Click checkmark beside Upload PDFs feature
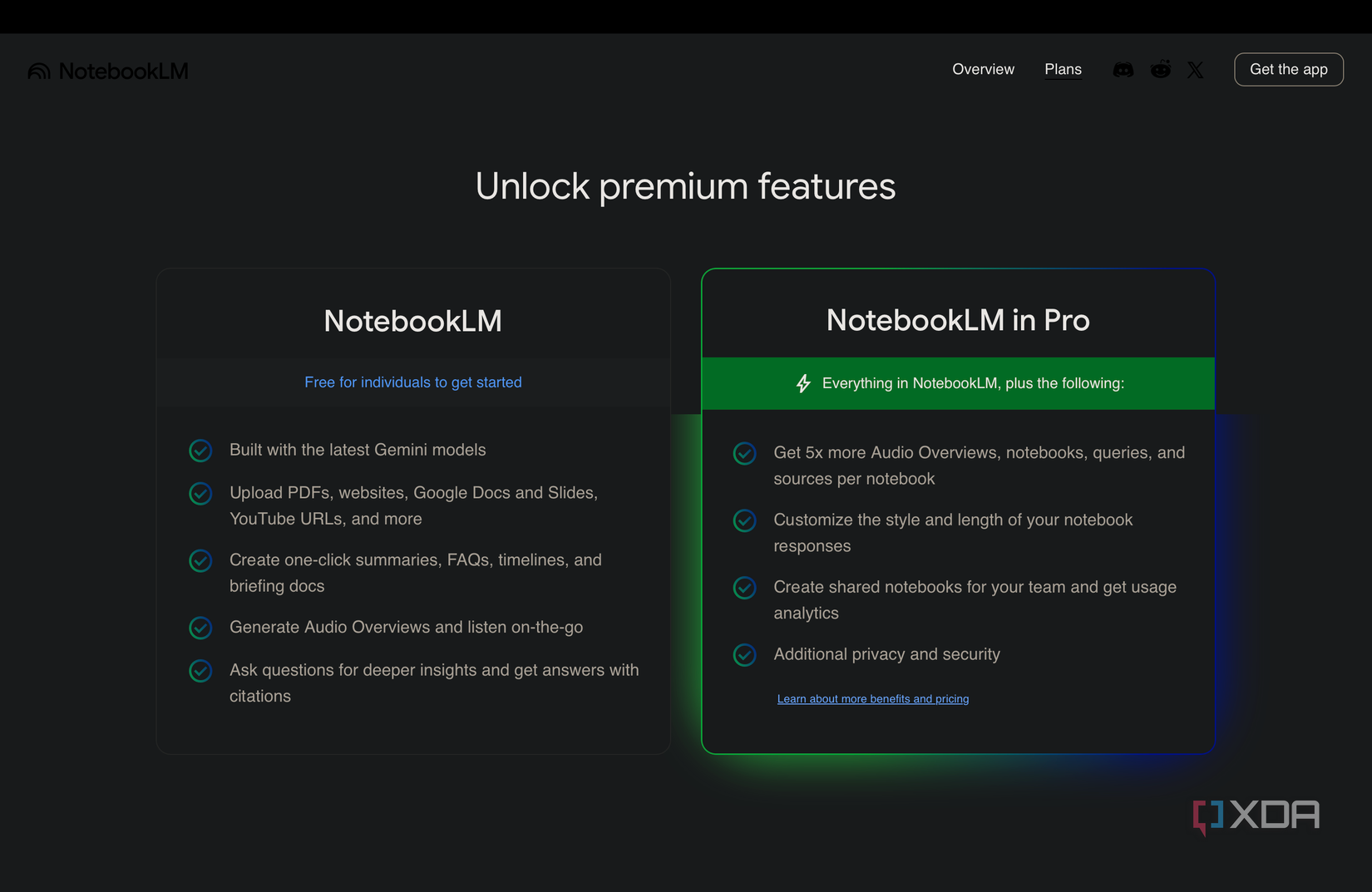 [x=200, y=494]
